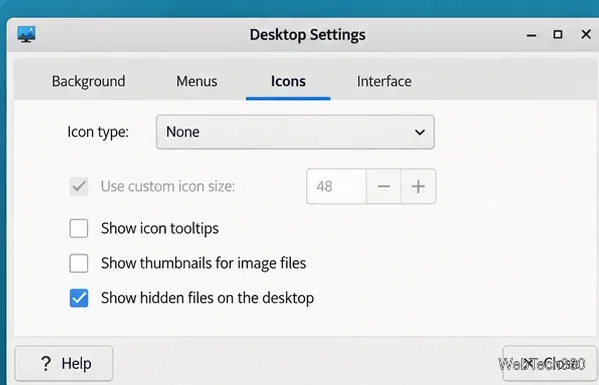The width and height of the screenshot is (599, 385).
Task: Click the Desktop Settings monitor icon in titlebar
Action: (26, 34)
